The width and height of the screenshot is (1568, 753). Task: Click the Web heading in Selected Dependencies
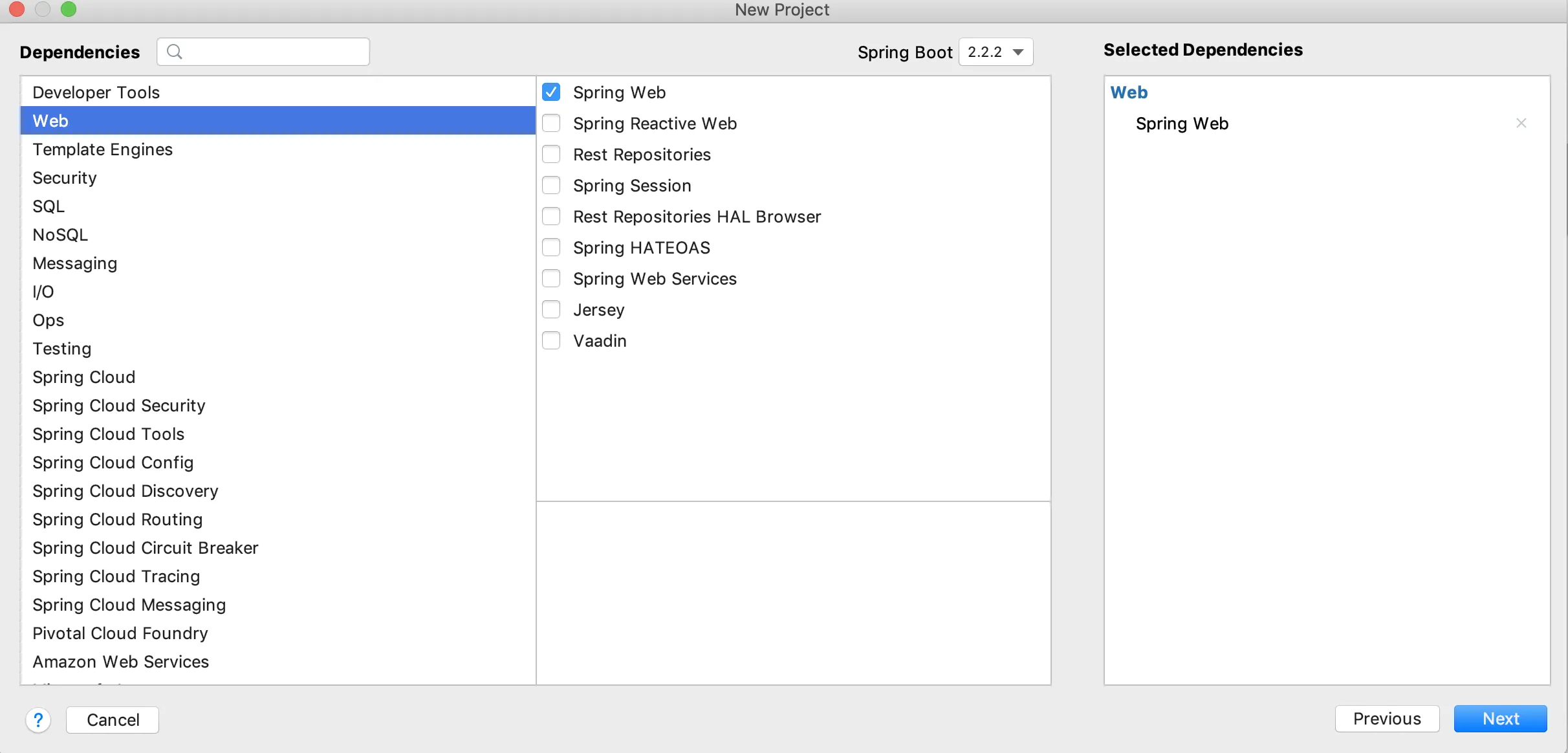[x=1129, y=93]
